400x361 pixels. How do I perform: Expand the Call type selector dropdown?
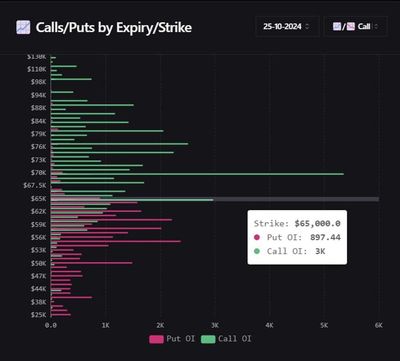click(x=356, y=26)
